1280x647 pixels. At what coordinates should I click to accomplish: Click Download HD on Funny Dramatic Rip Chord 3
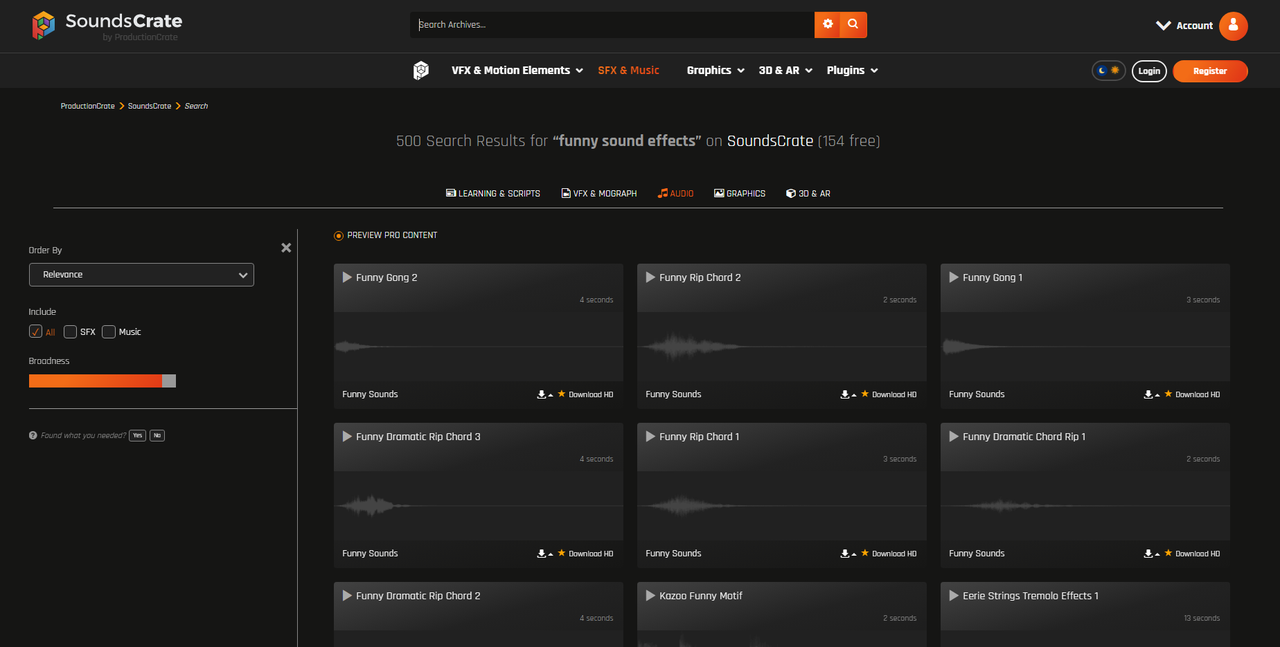click(x=591, y=553)
